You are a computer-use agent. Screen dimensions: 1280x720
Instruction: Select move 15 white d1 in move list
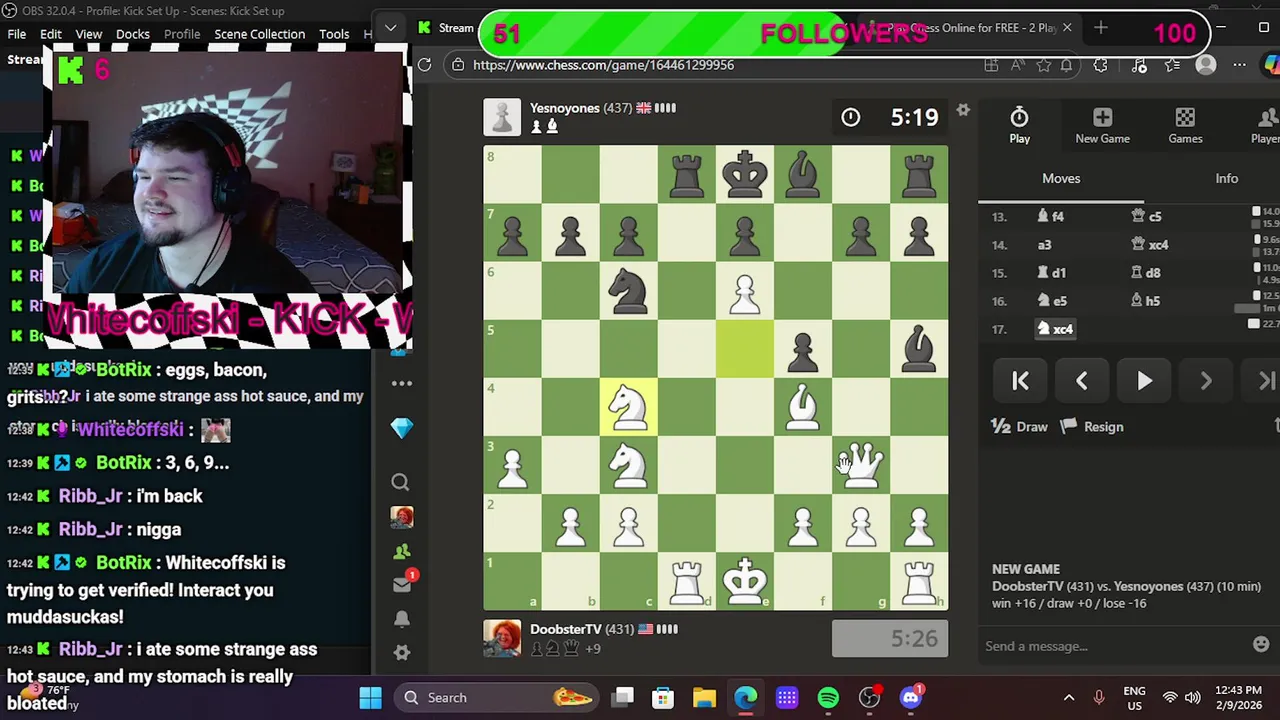(x=1052, y=272)
